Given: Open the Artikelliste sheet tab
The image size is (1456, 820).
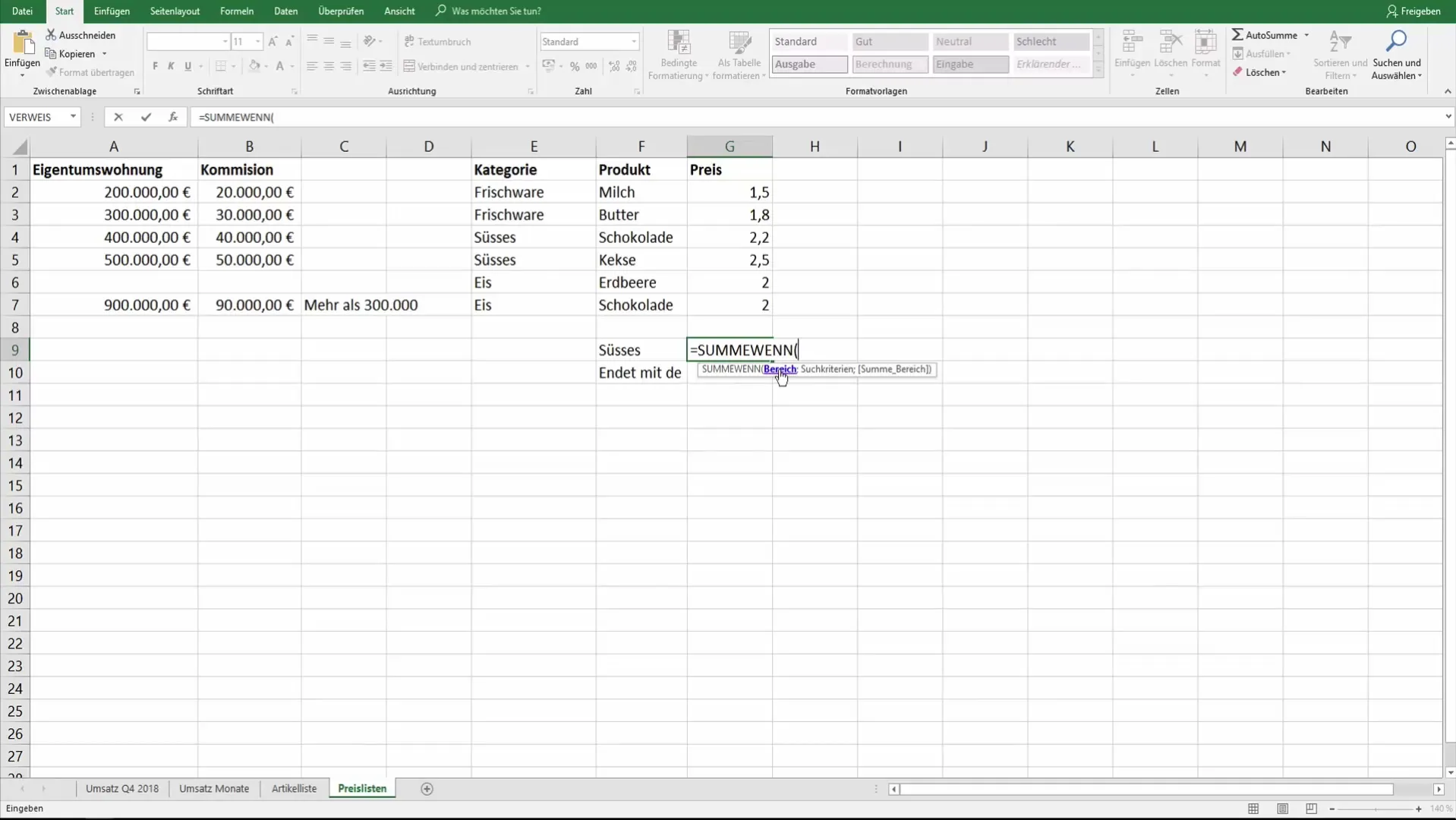Looking at the screenshot, I should point(294,789).
